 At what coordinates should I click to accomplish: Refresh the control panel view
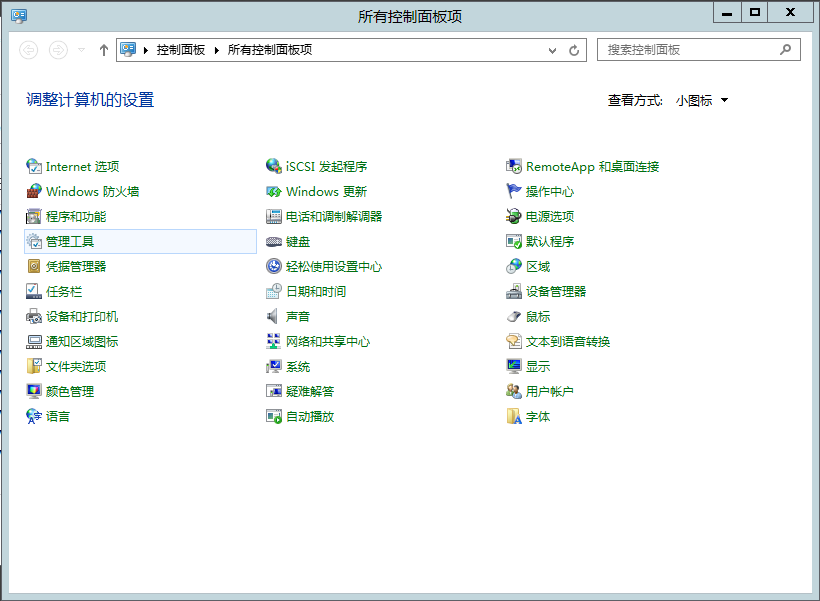[574, 50]
